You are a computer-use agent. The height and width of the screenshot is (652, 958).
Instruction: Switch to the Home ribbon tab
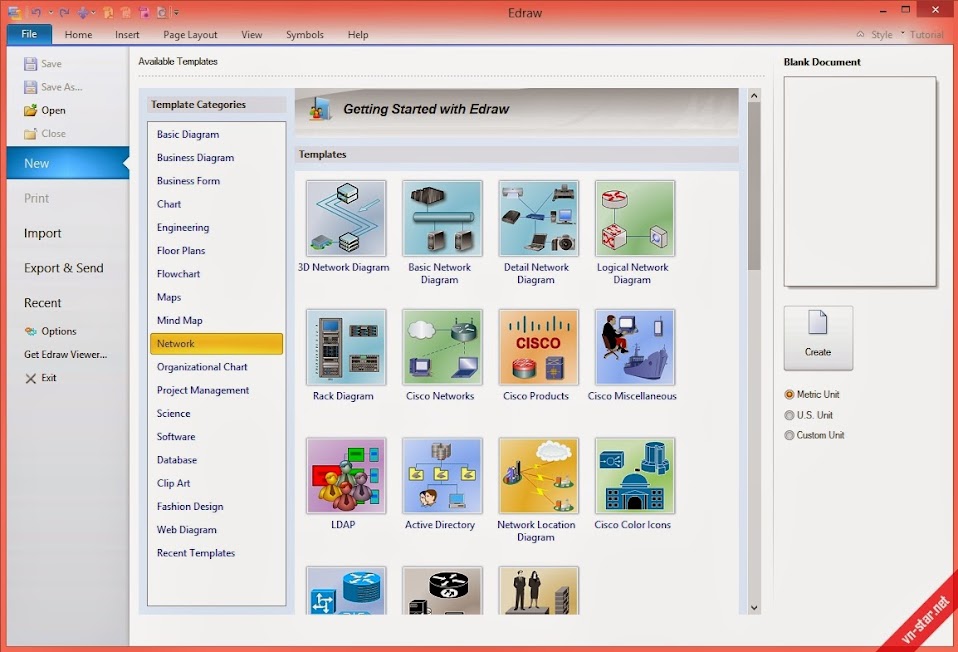click(78, 35)
